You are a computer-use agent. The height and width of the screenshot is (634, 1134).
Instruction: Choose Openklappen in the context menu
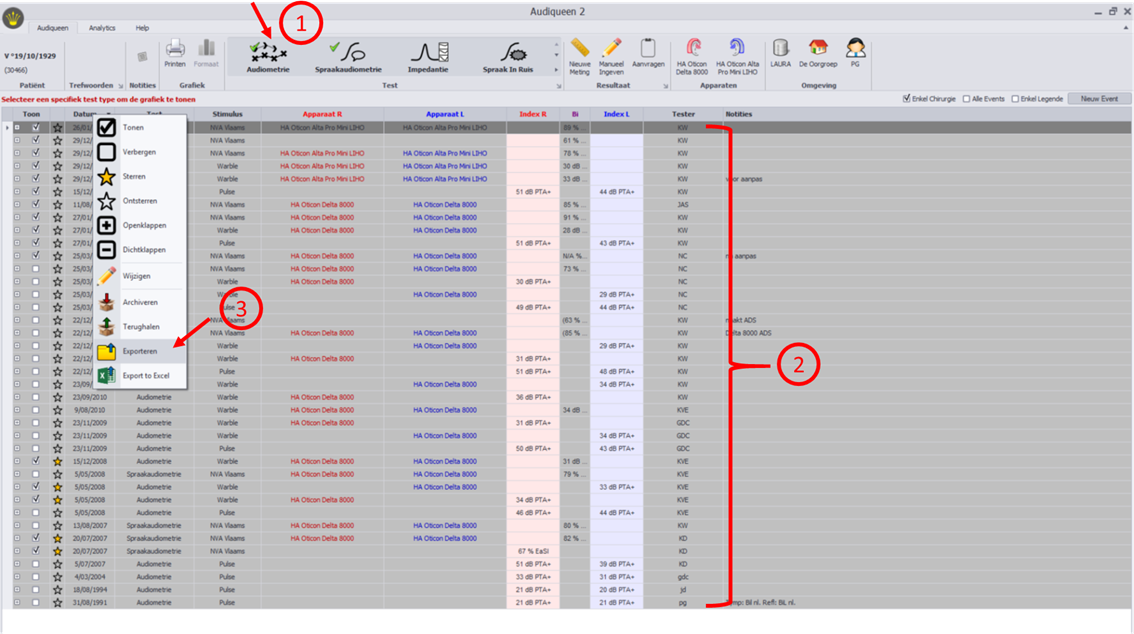[x=140, y=226]
